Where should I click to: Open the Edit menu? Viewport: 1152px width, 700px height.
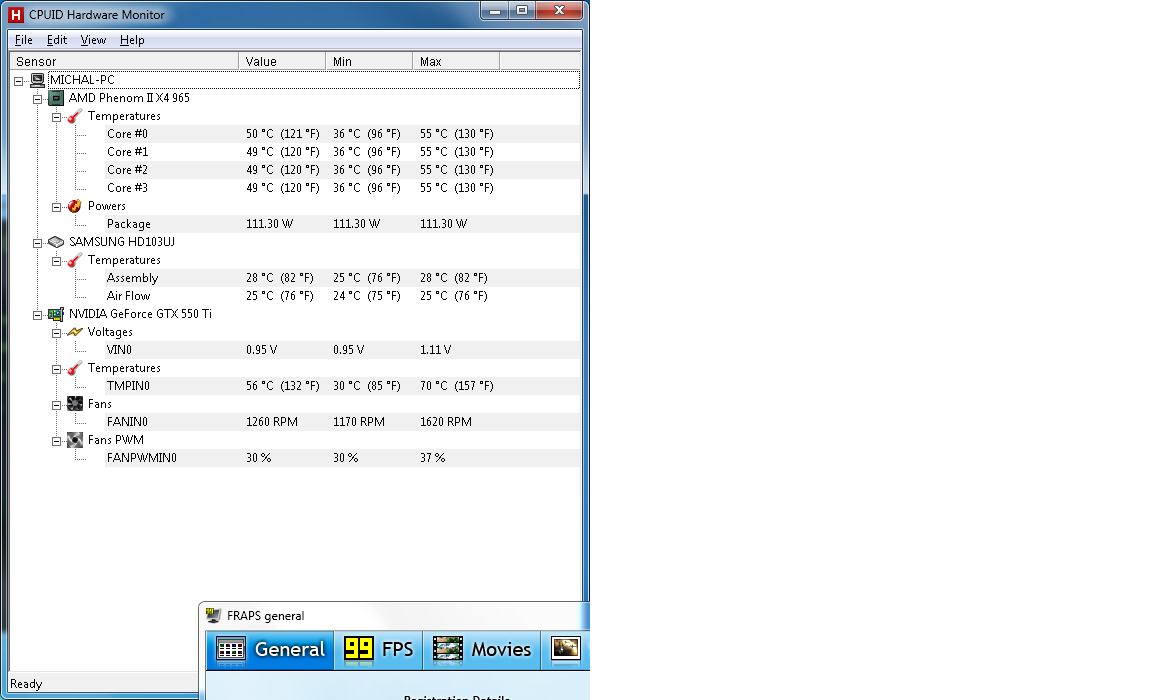tap(57, 40)
